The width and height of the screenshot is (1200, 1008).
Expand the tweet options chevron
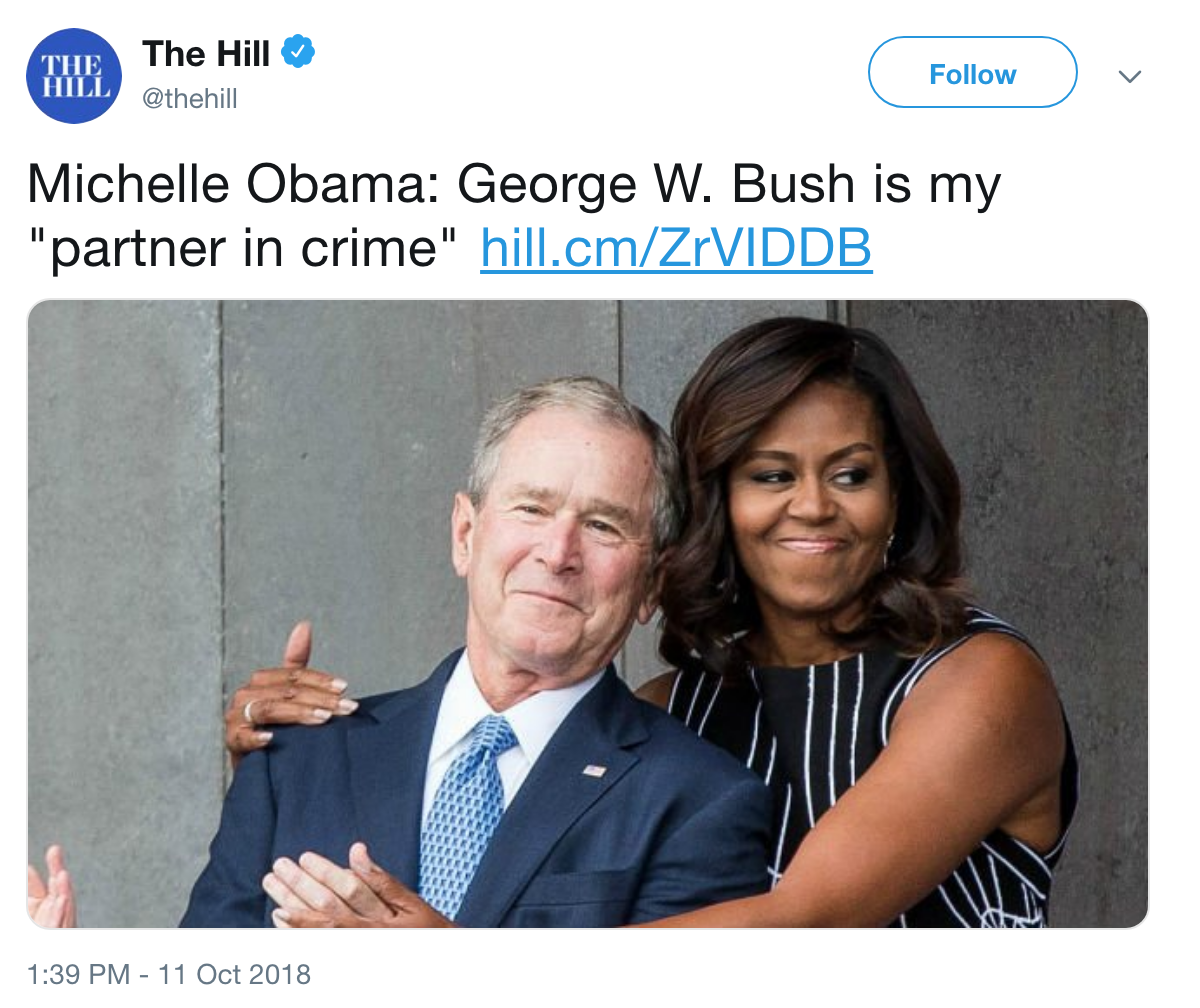[1129, 76]
